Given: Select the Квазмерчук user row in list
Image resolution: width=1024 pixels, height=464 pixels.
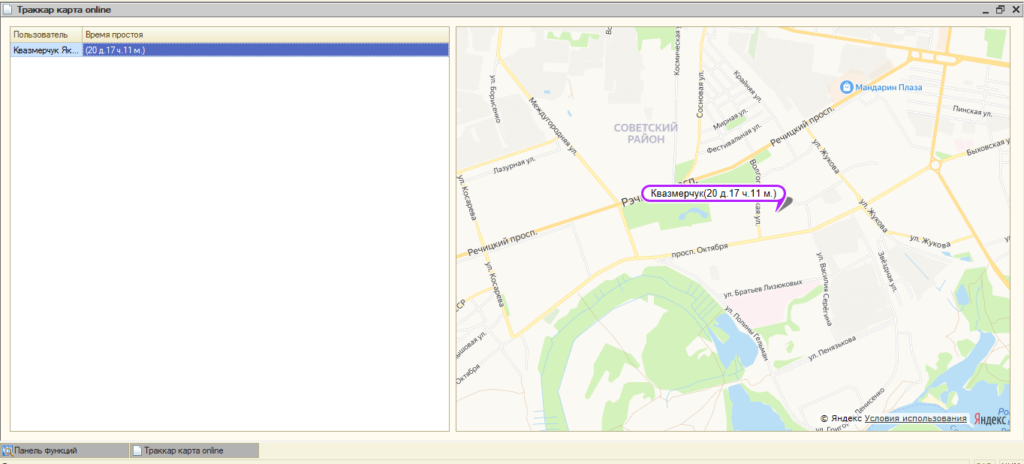Looking at the screenshot, I should [45, 49].
